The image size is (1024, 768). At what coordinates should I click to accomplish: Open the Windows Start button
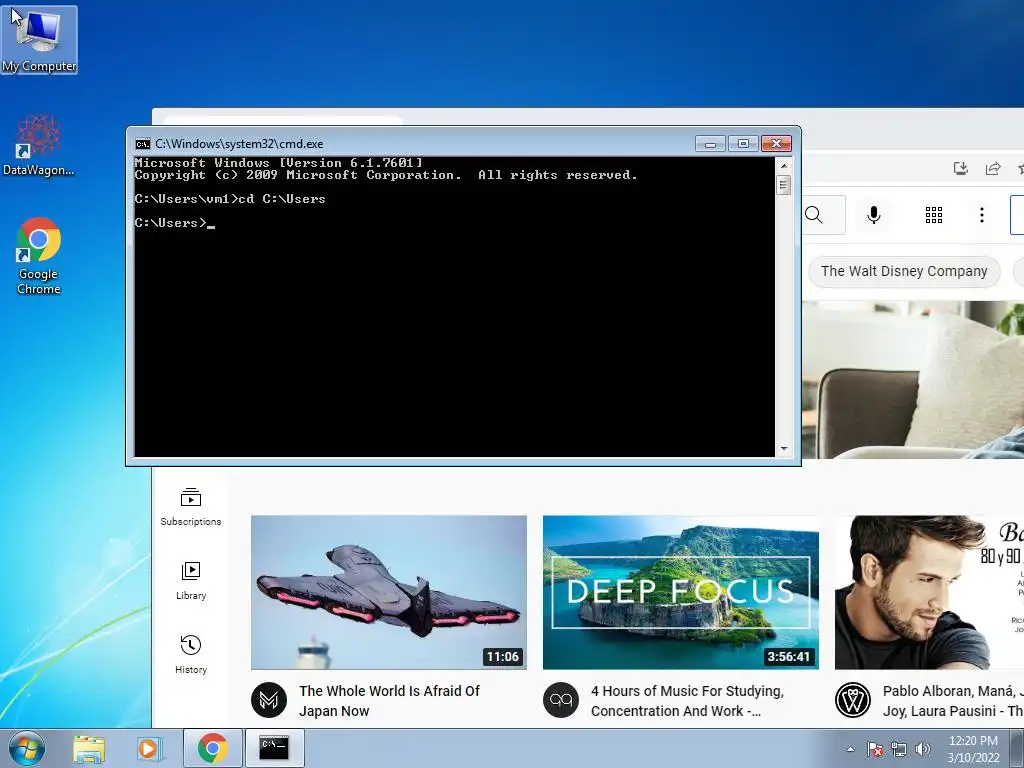27,748
